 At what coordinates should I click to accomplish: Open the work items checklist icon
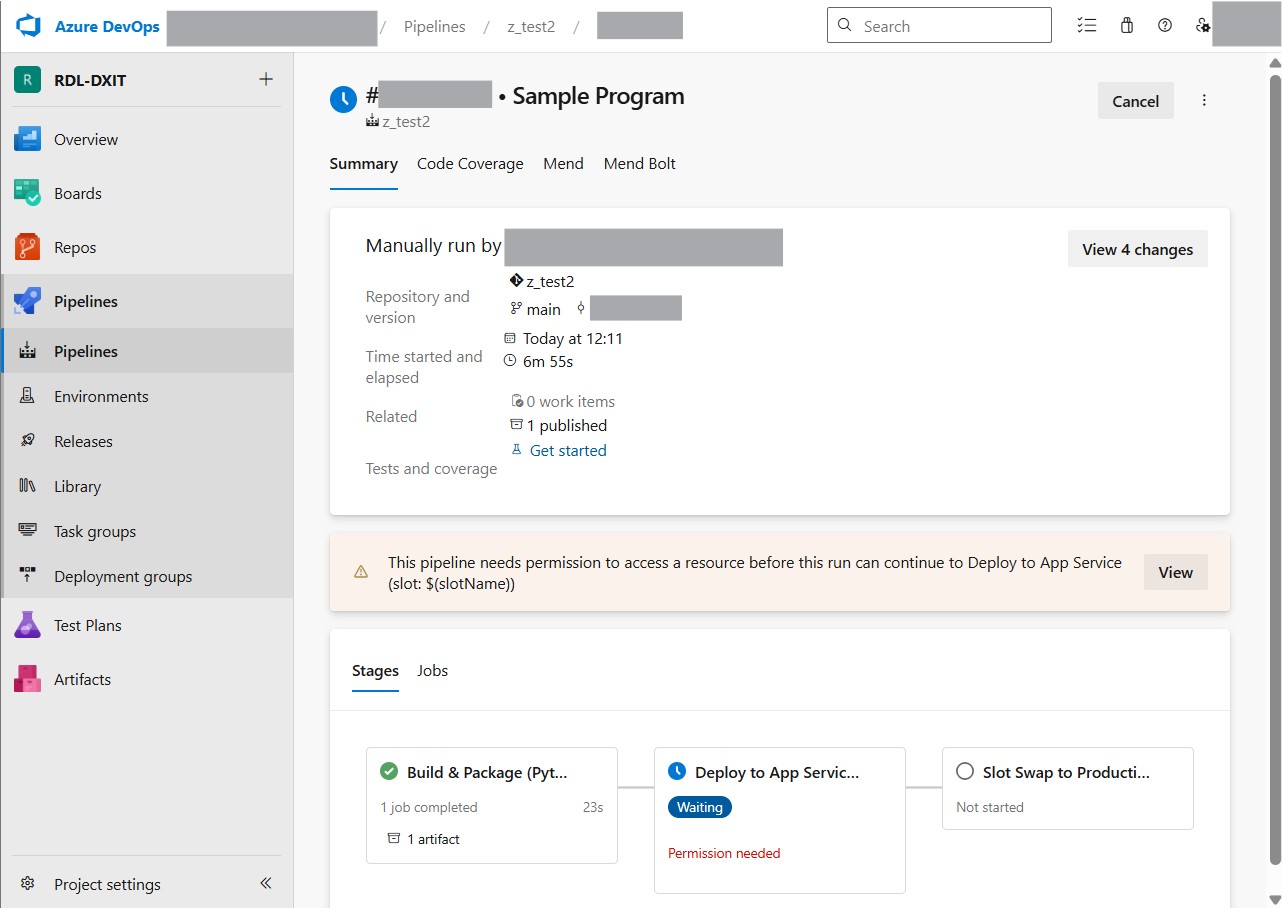1087,26
